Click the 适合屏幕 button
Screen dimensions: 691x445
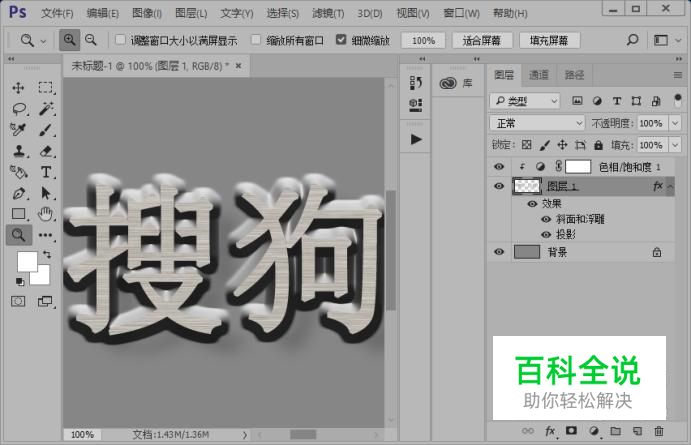click(482, 41)
